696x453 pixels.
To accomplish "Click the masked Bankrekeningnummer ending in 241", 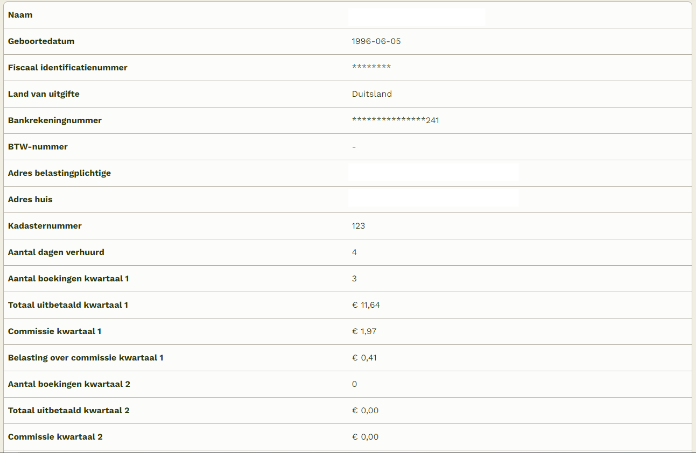I will tap(395, 120).
